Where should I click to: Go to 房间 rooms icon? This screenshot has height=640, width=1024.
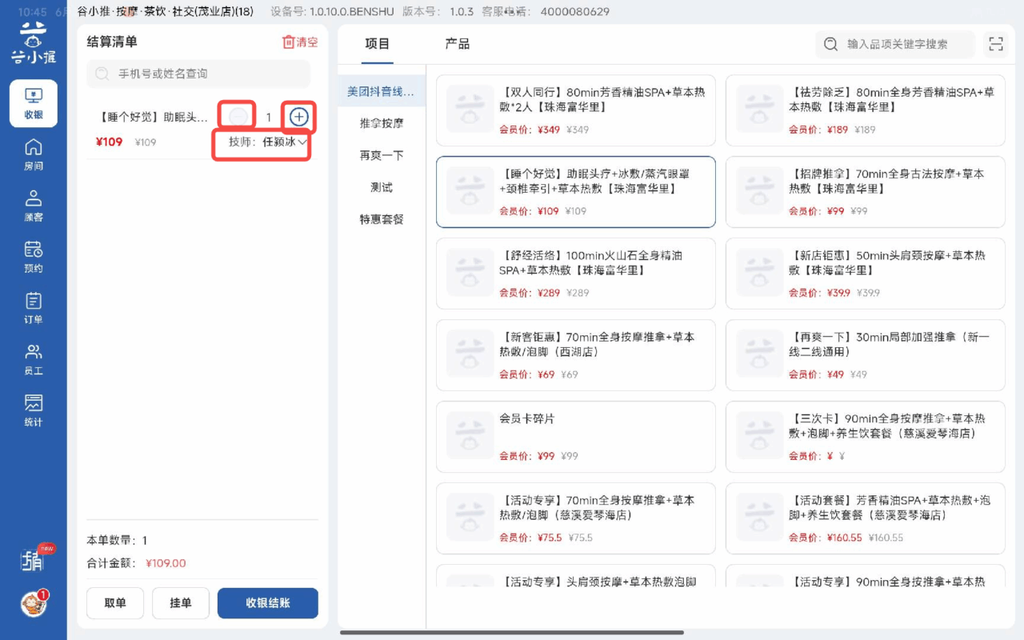tap(33, 155)
